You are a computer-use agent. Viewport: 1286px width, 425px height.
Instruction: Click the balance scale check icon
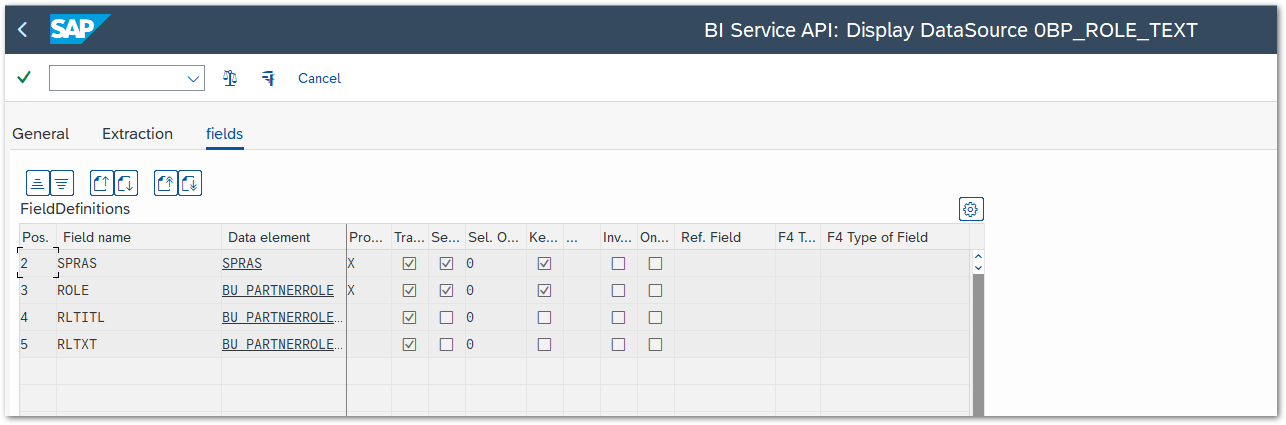point(230,78)
